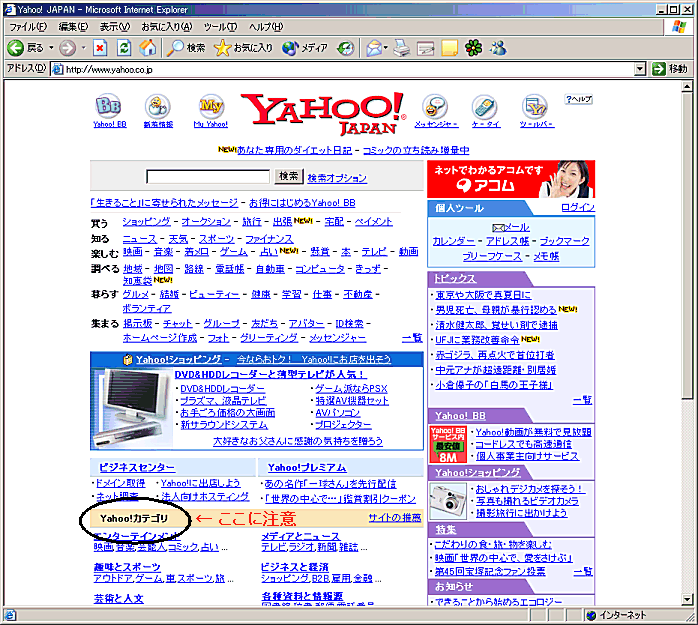Click the green flower ICQ toolbar icon

[x=473, y=48]
